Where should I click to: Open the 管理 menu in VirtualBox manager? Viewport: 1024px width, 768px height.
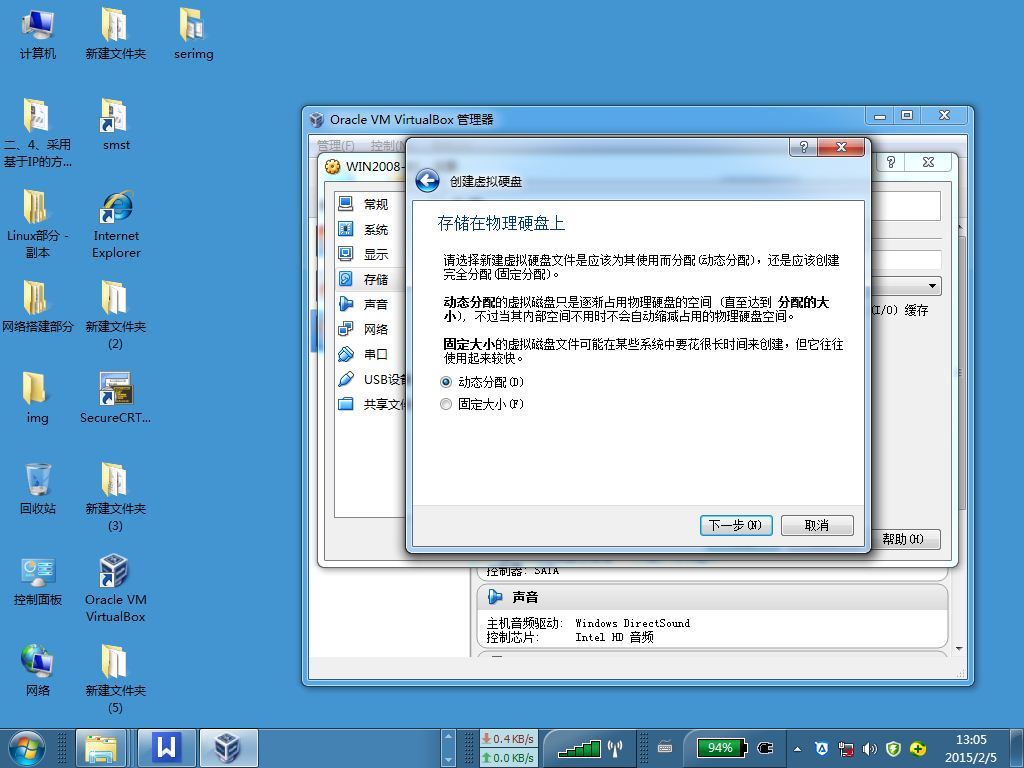pos(336,145)
